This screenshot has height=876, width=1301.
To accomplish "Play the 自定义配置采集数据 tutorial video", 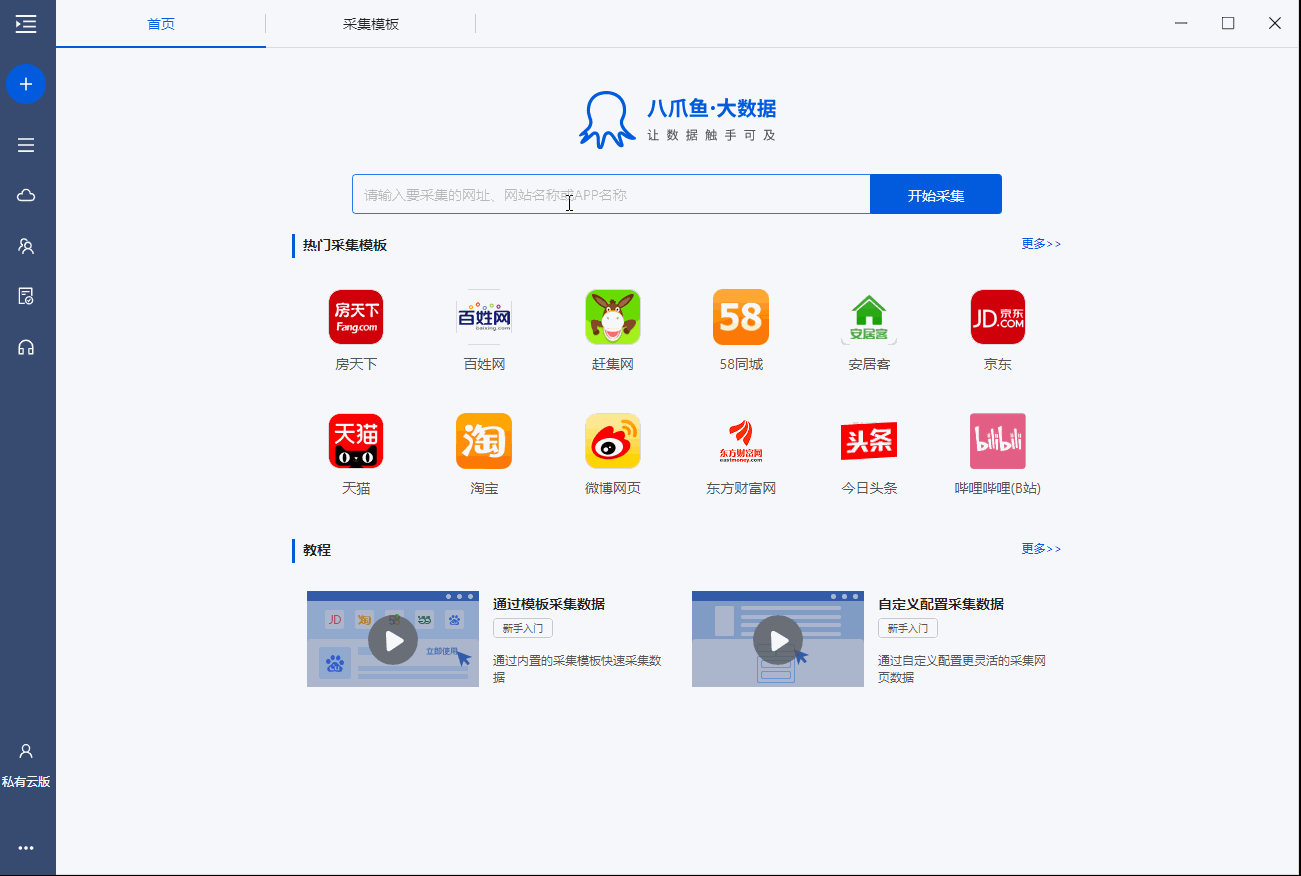I will tap(778, 639).
